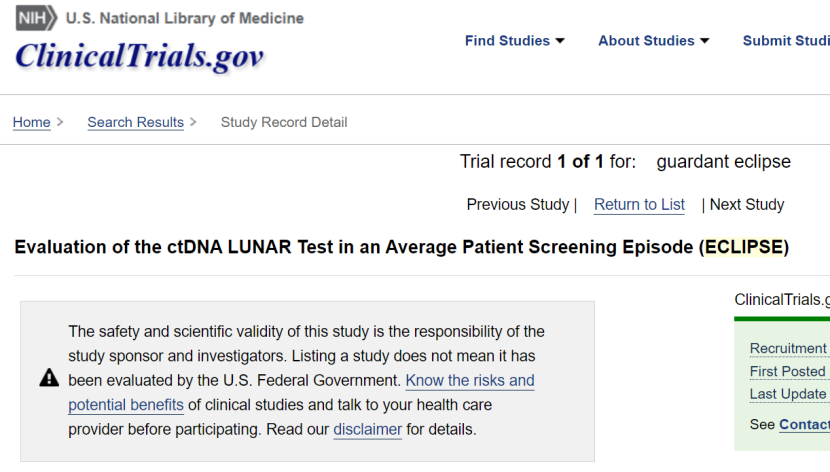Viewport: 830px width, 472px height.
Task: Open the Know the risks and link
Action: (470, 381)
